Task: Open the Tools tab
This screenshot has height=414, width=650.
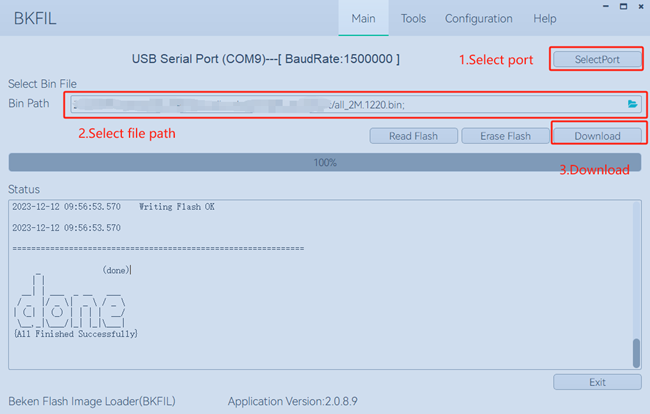Action: 413,19
